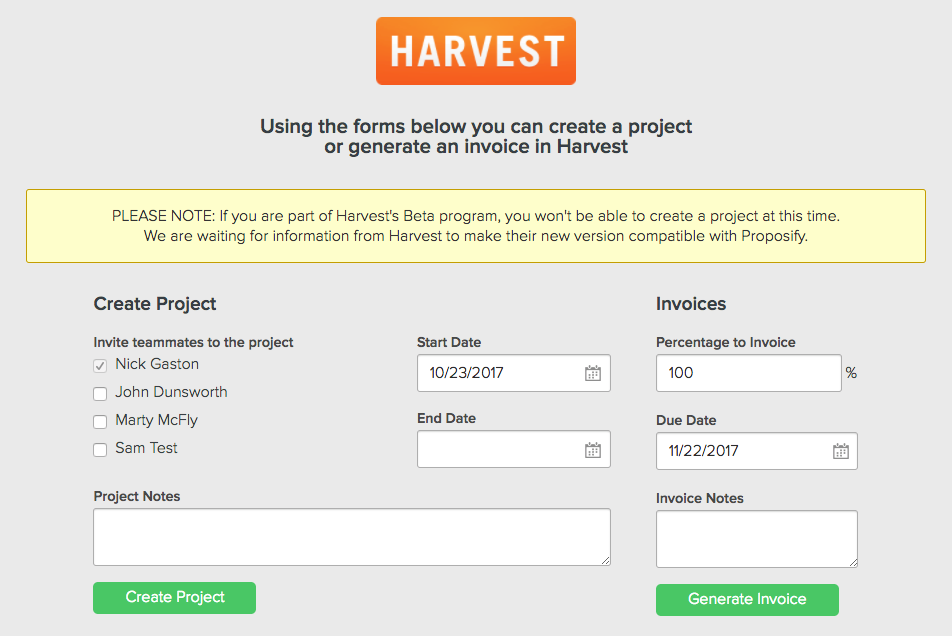Check the Marty McFly checkbox
This screenshot has width=952, height=636.
100,422
